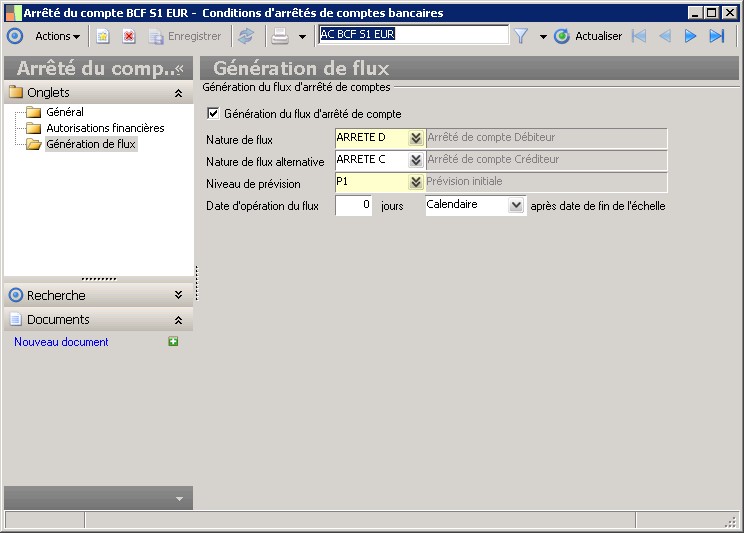Click the Recherche blue circle icon

tap(16, 295)
